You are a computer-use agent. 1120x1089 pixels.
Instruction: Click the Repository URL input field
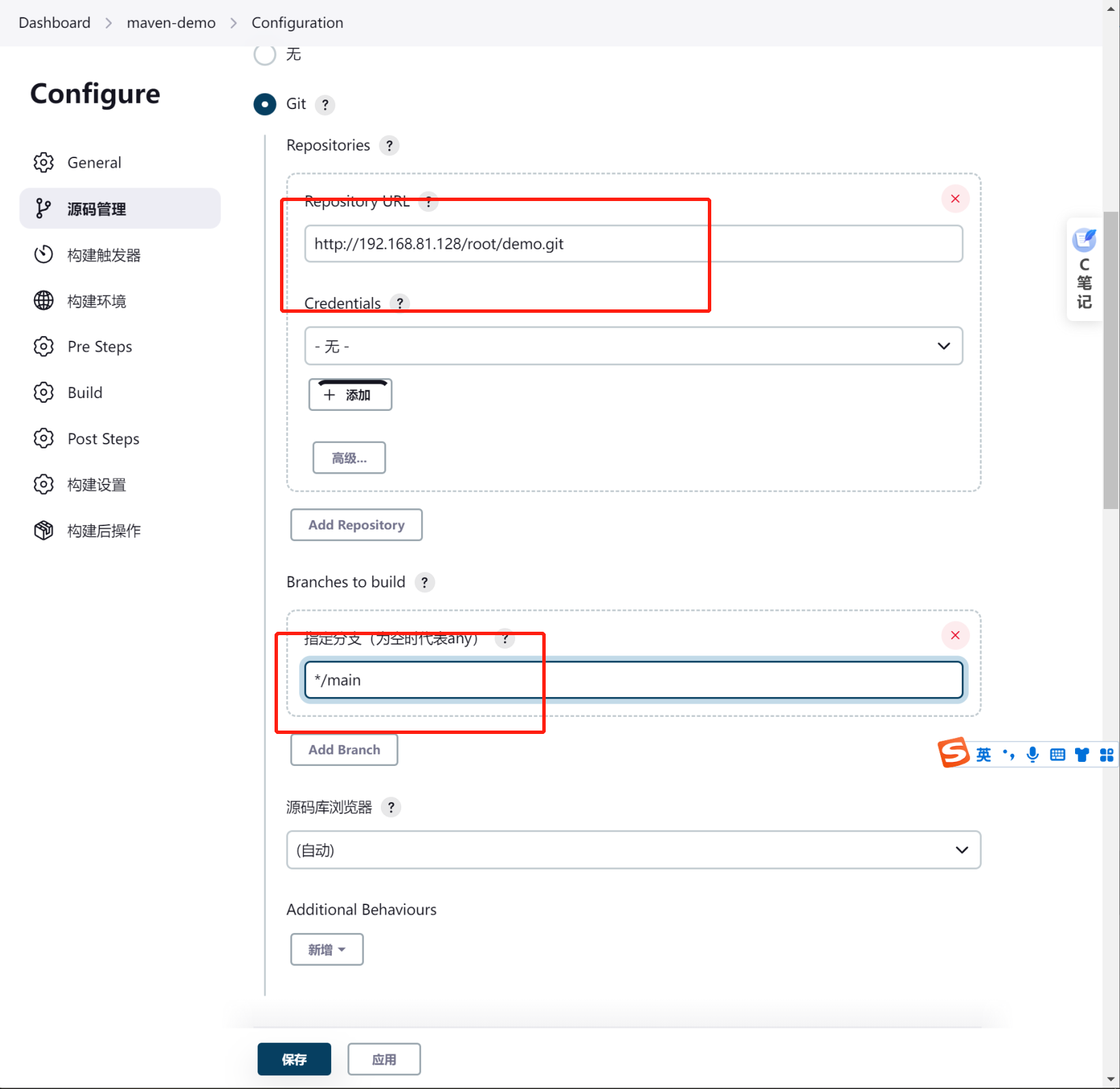pos(634,244)
